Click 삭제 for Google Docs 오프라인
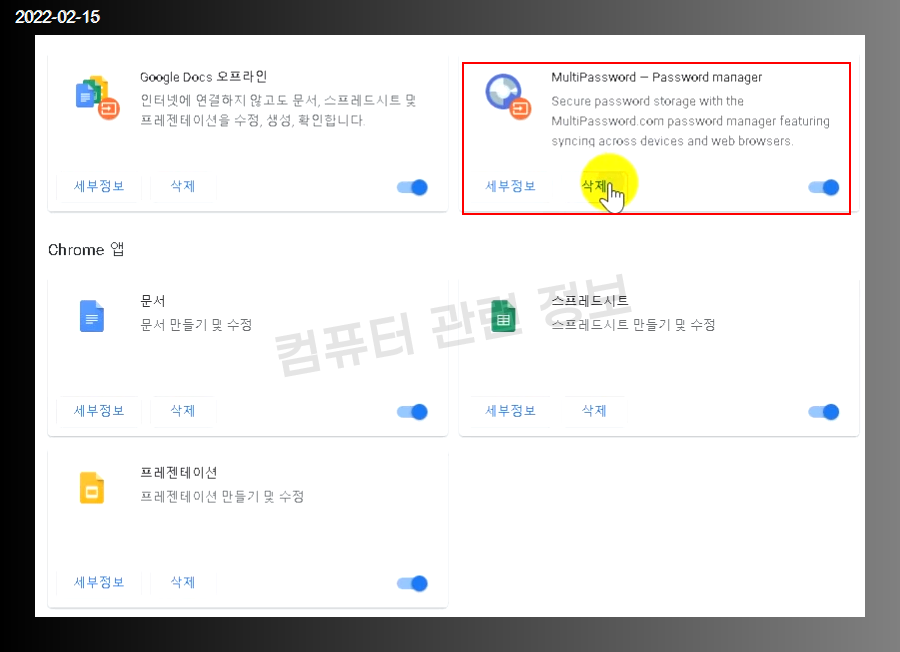The image size is (900, 652). (x=183, y=186)
